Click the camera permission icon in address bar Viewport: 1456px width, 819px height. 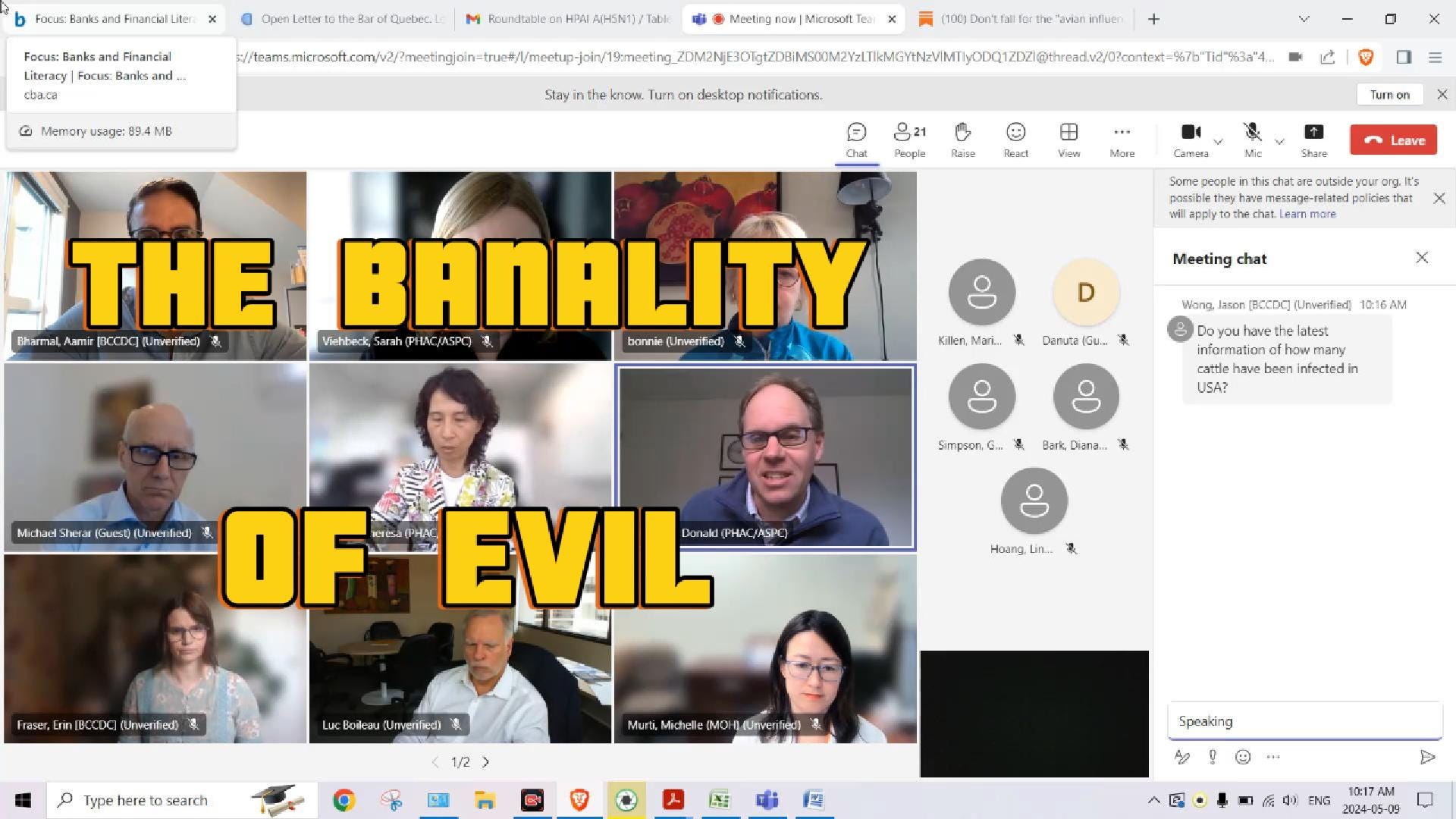point(1295,57)
